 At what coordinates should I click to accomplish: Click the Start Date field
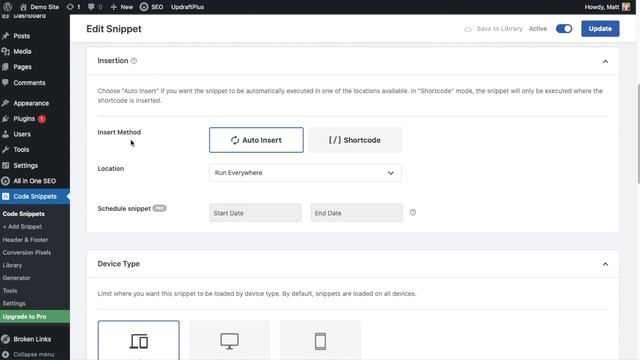pyautogui.click(x=256, y=213)
